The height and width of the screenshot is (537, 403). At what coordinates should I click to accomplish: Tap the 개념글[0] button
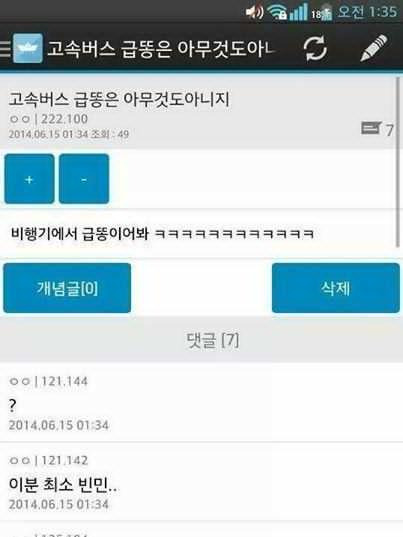click(67, 288)
